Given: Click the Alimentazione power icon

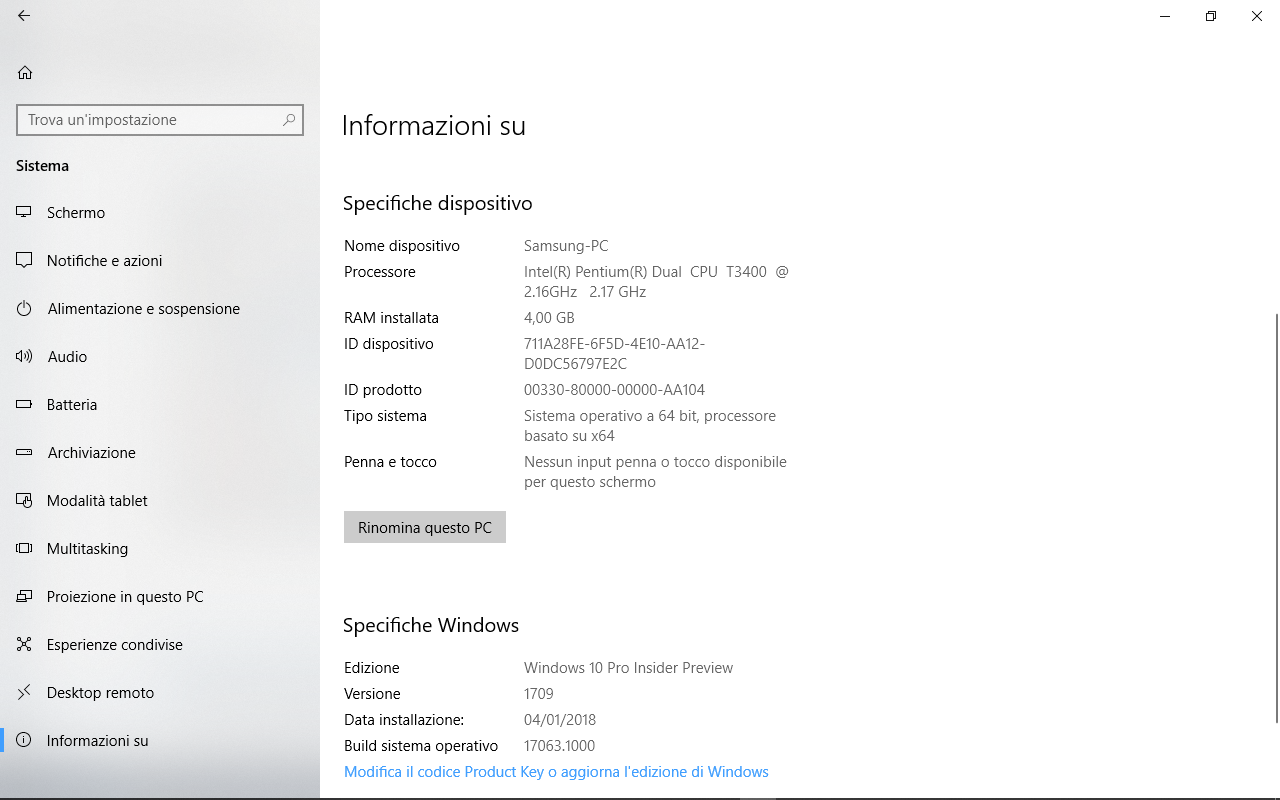Looking at the screenshot, I should tap(25, 308).
